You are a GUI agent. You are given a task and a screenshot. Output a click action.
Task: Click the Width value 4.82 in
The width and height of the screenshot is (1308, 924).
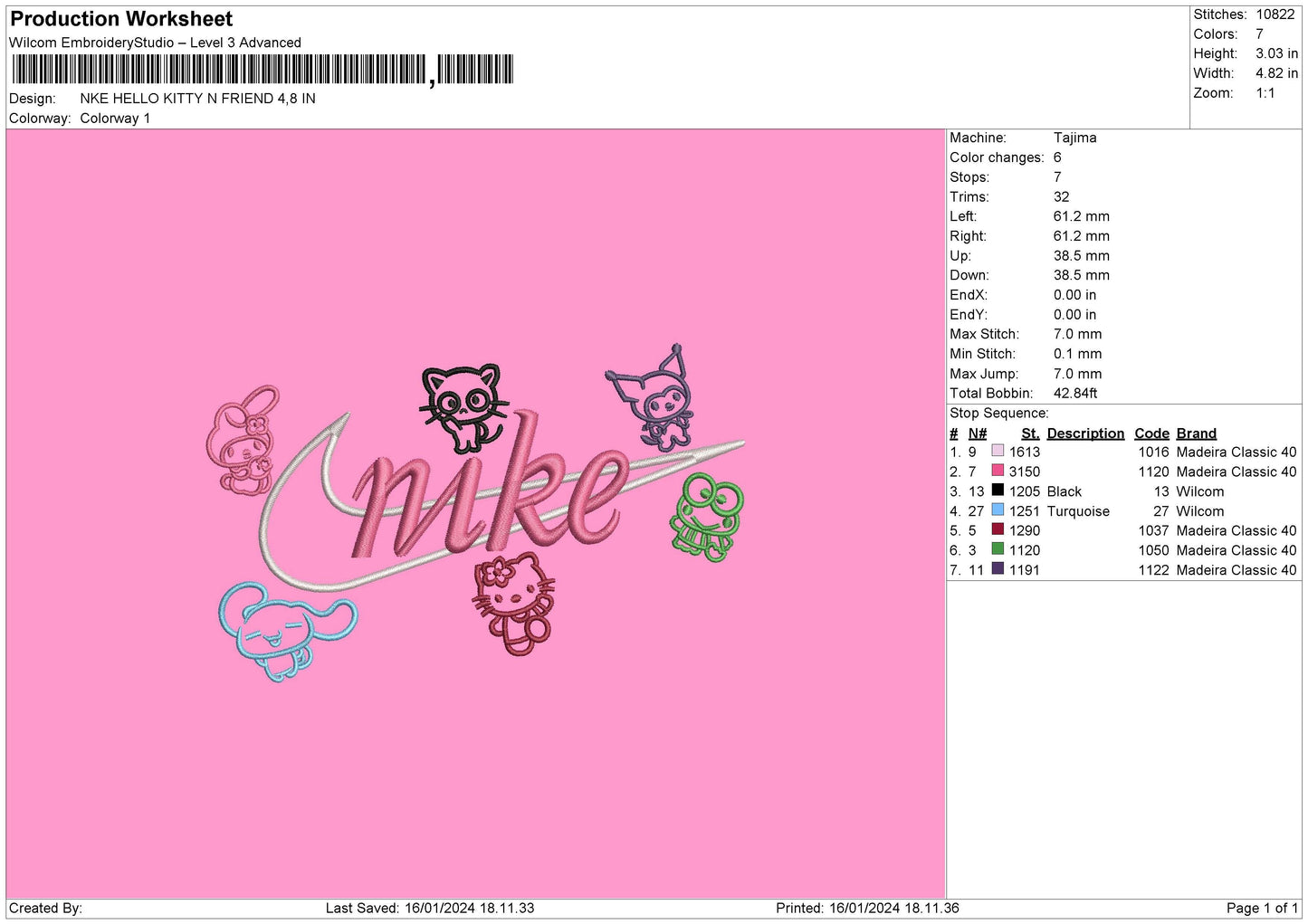(x=1276, y=73)
